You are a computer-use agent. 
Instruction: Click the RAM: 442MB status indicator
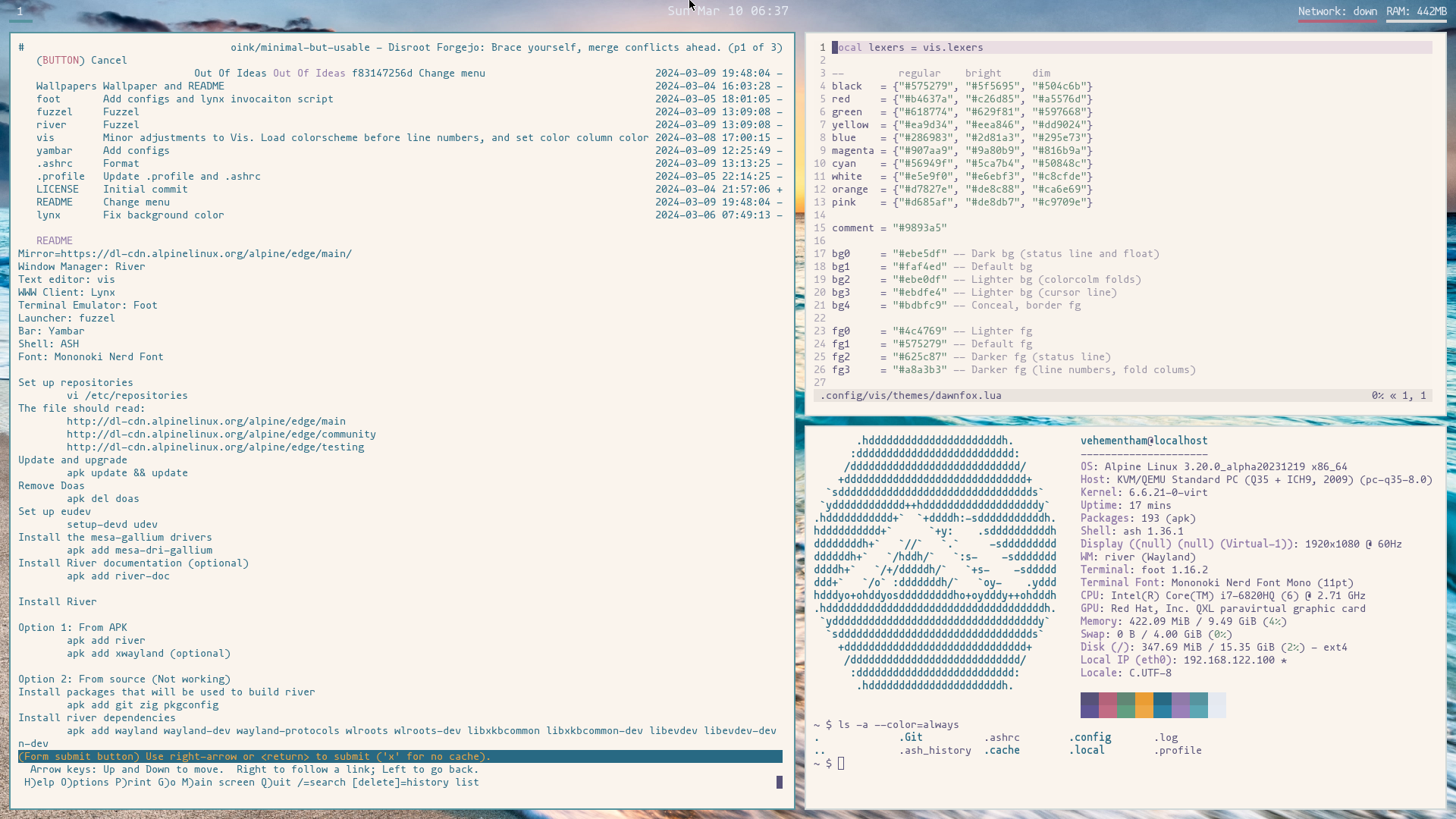(x=1417, y=11)
